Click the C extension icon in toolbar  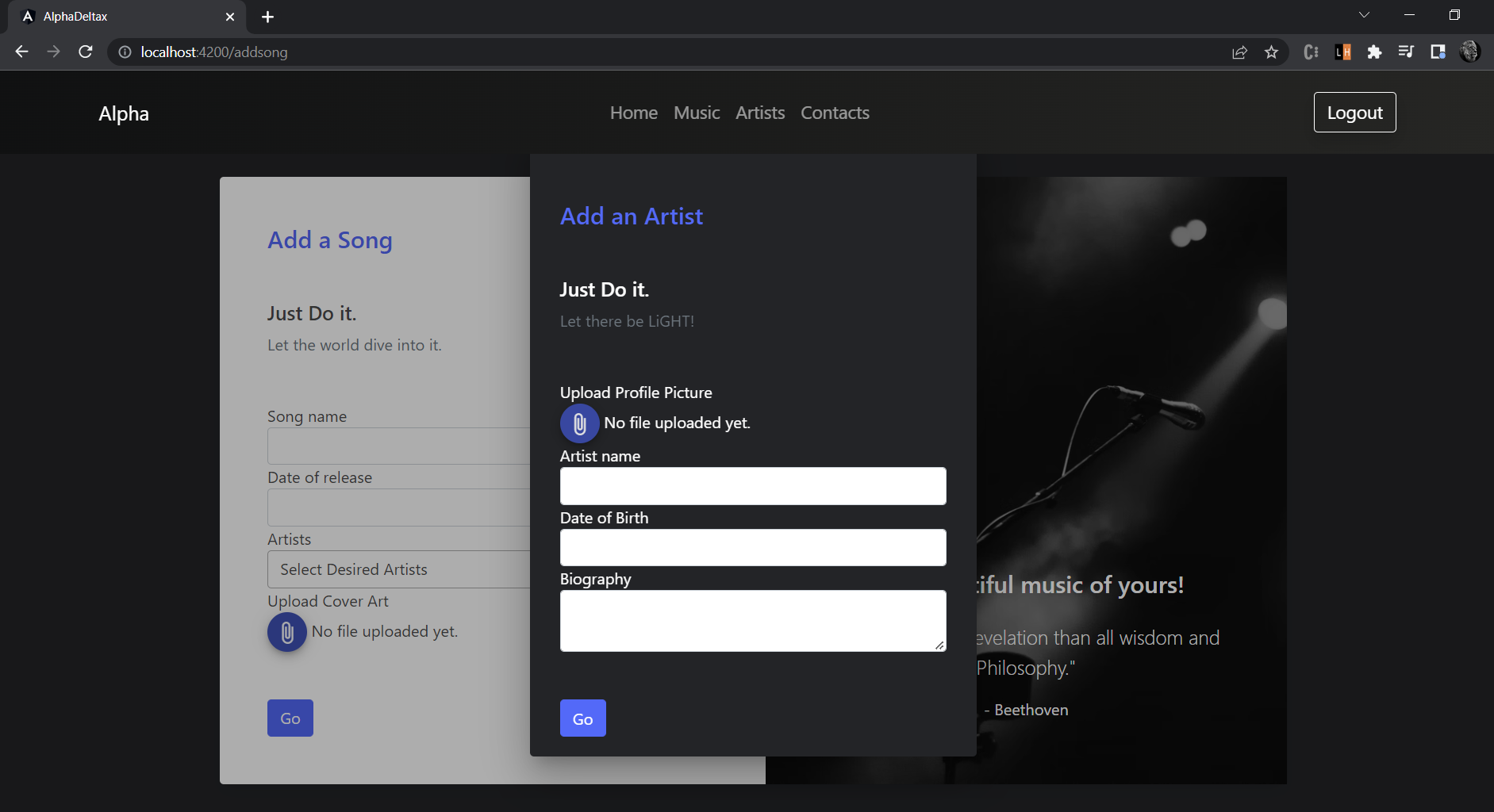1311,52
